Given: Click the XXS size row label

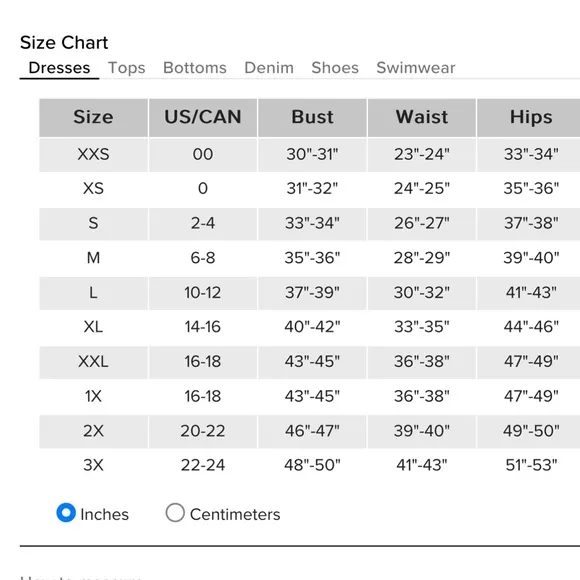Looking at the screenshot, I should click(x=93, y=154).
